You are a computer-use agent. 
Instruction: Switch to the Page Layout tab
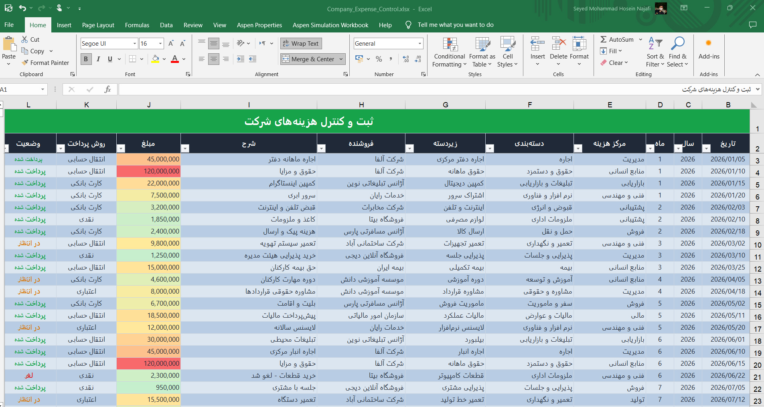coord(98,25)
